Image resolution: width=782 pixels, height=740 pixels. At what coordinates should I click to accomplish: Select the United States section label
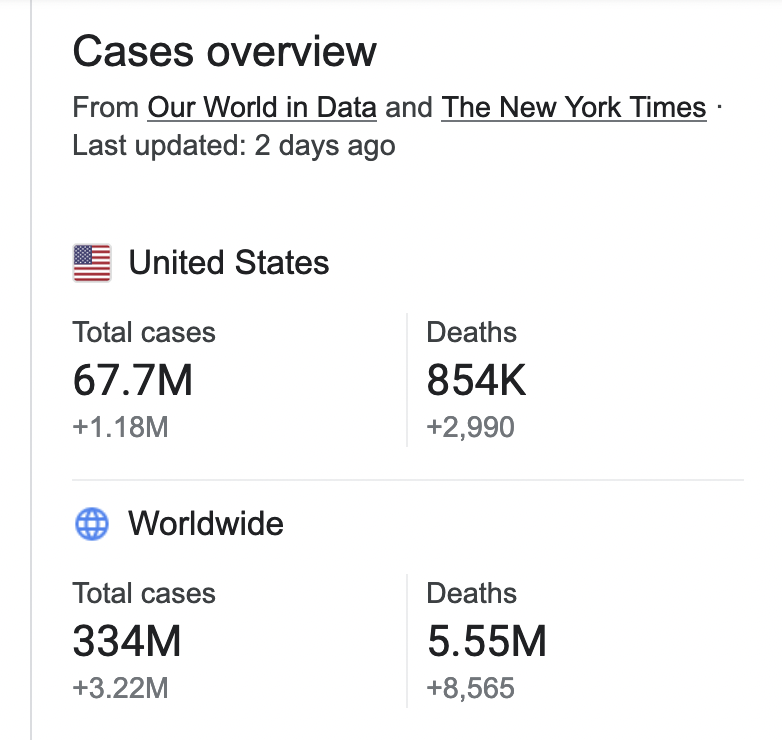point(229,263)
